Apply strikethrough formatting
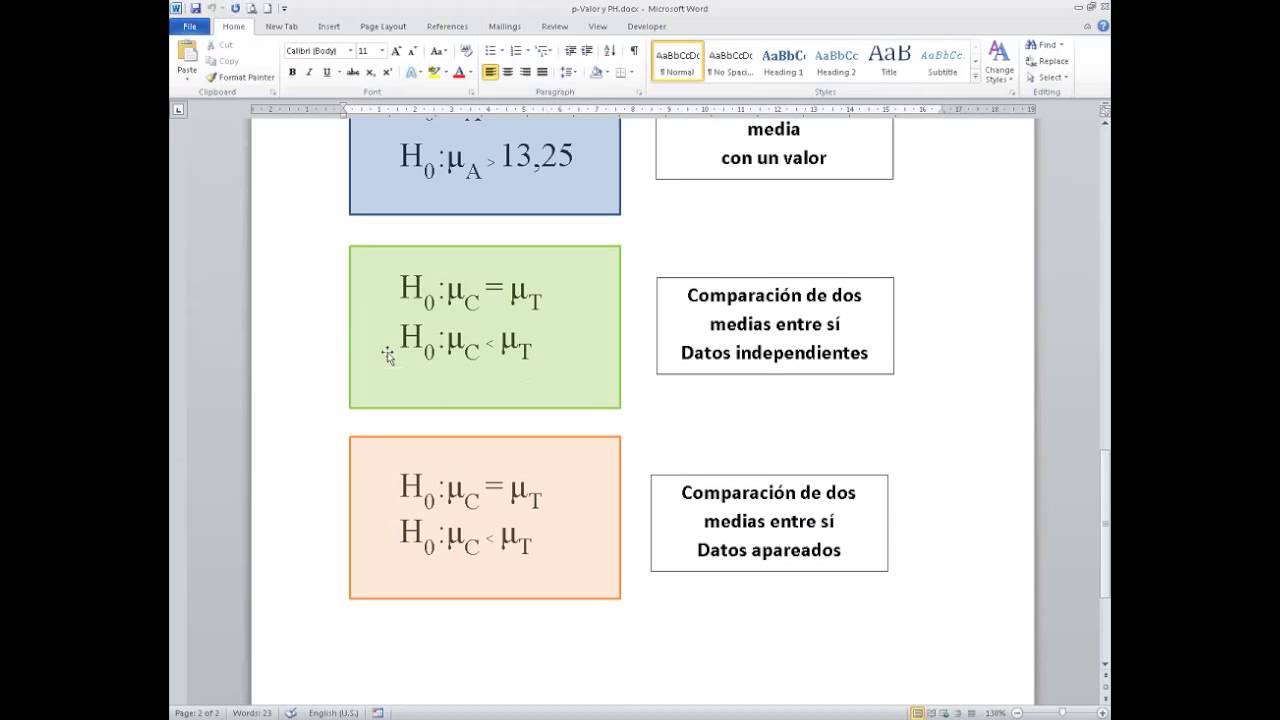Screen dimensions: 1280x720 (x=353, y=72)
